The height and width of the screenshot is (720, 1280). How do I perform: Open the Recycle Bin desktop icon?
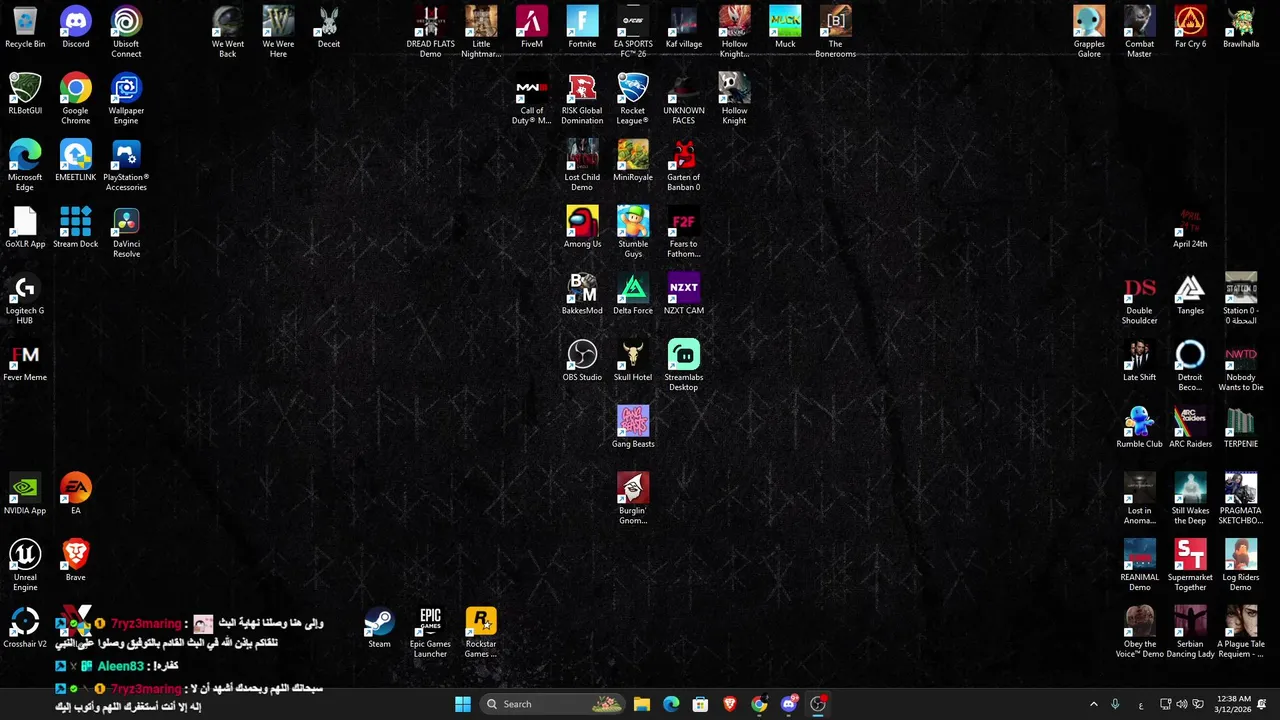coord(25,27)
